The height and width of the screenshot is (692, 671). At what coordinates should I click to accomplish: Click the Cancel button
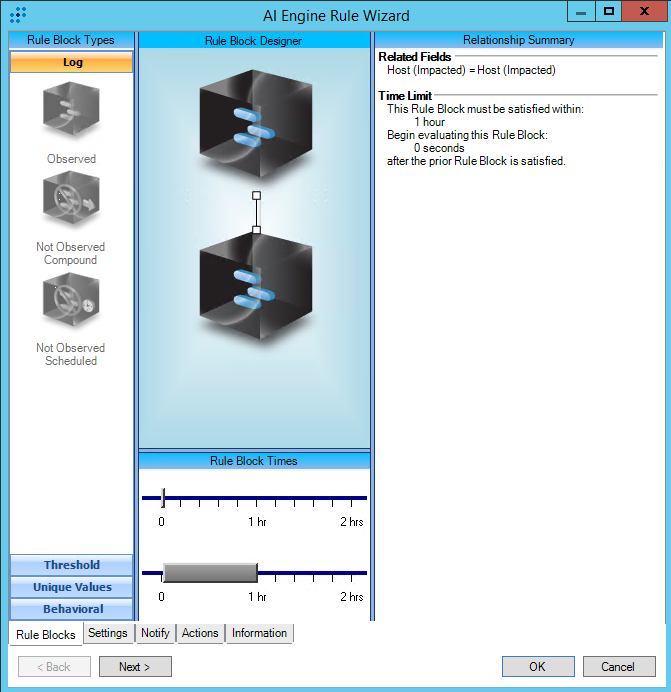pyautogui.click(x=617, y=667)
